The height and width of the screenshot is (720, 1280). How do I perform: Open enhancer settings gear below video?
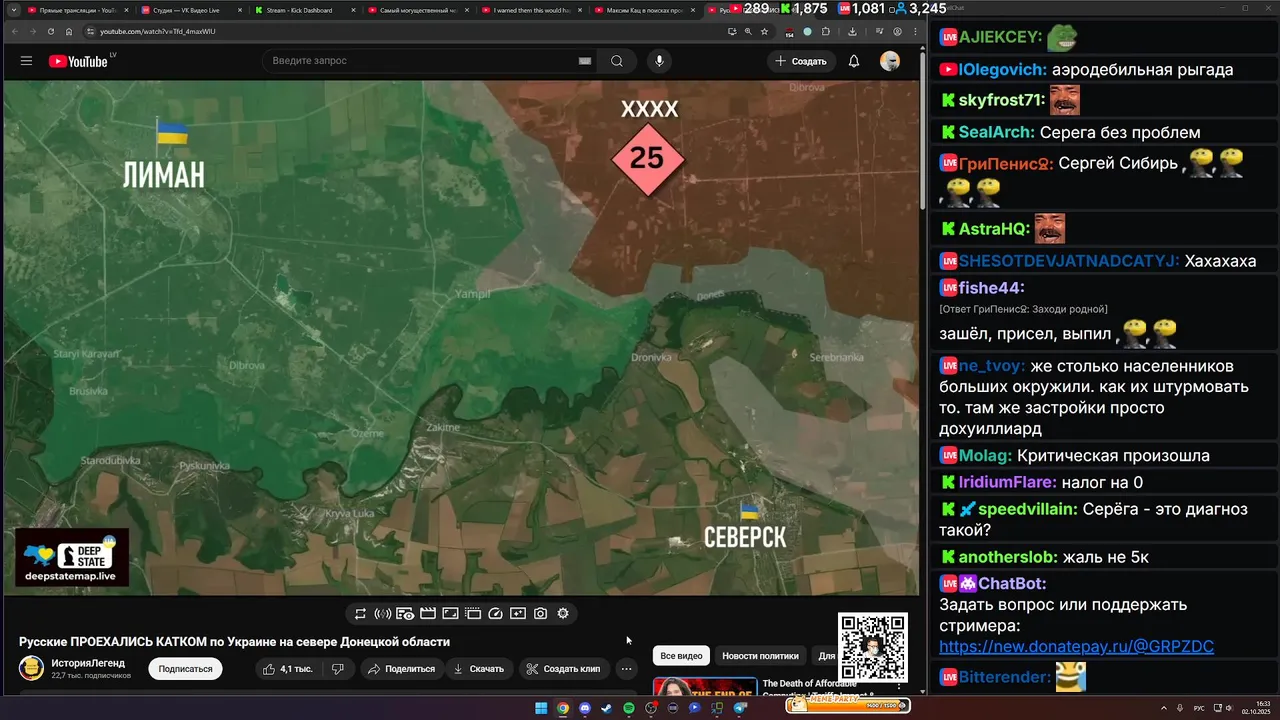coord(563,614)
